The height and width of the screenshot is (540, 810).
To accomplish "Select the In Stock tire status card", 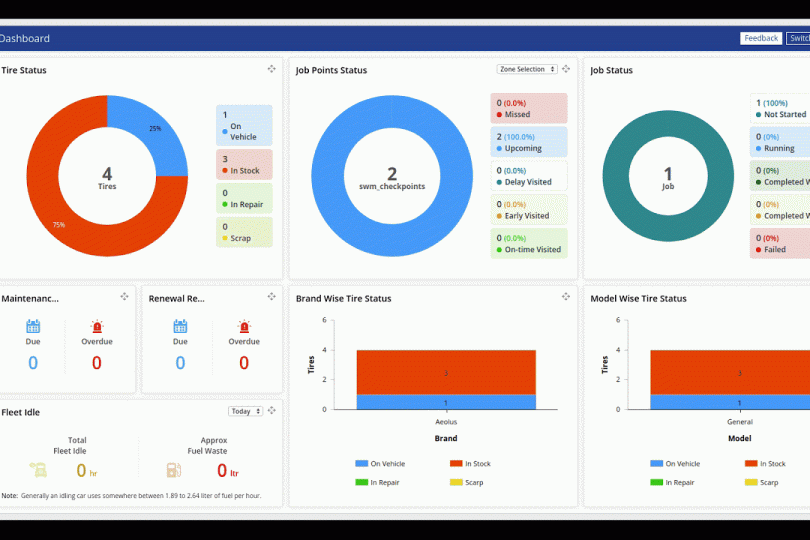I will 243,165.
